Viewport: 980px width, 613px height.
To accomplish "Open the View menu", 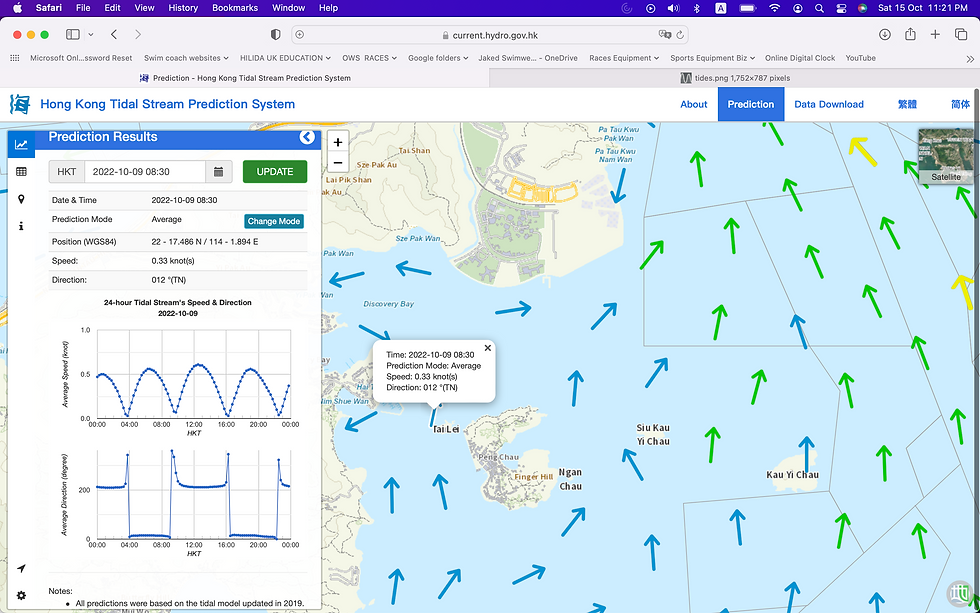I will [x=144, y=8].
